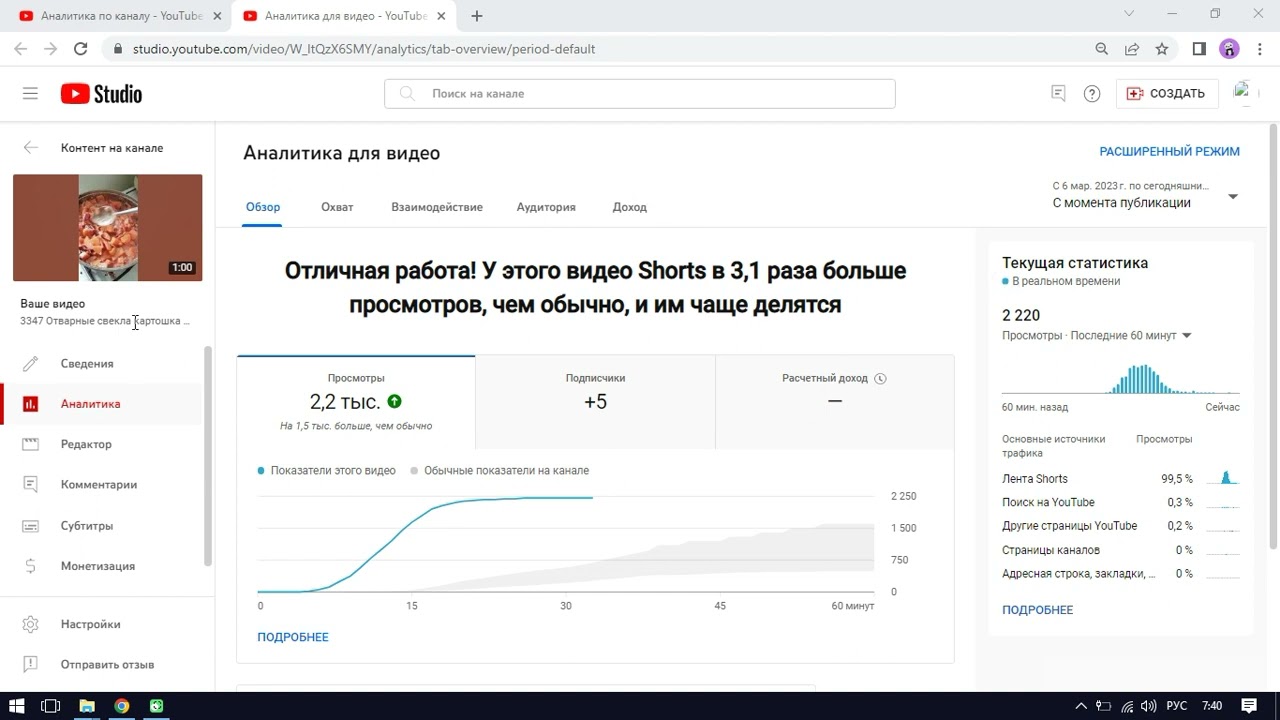Click СОЗДАТЬ button
Viewport: 1280px width, 720px height.
click(1167, 94)
